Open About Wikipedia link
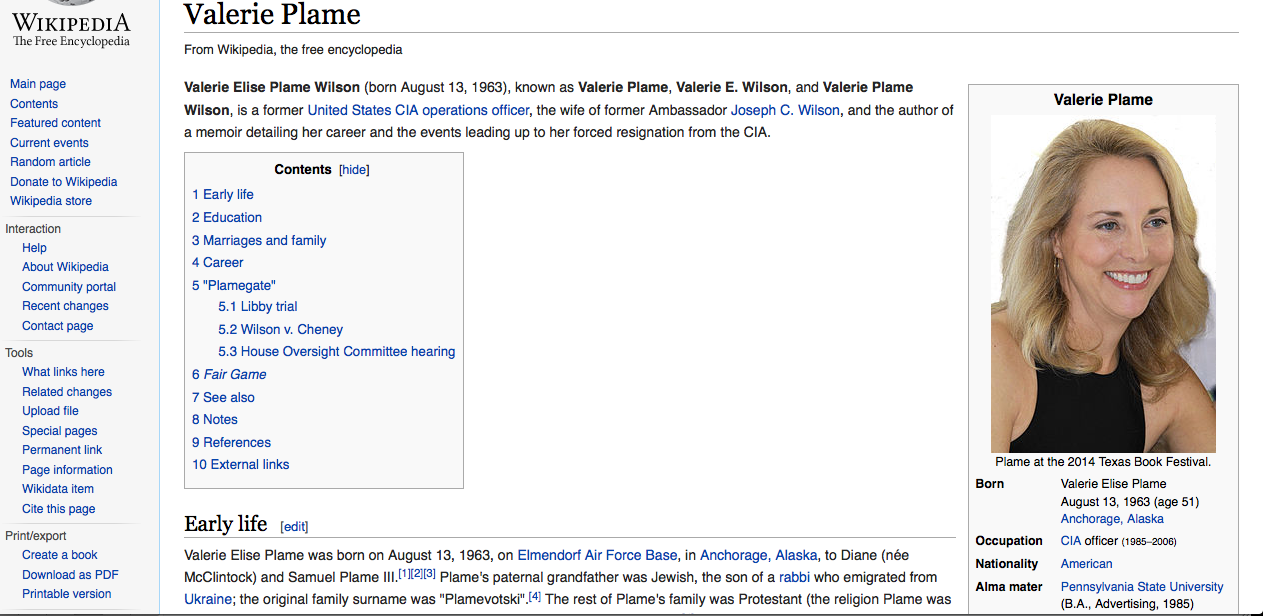Screen dimensions: 1263x616 pos(66,267)
